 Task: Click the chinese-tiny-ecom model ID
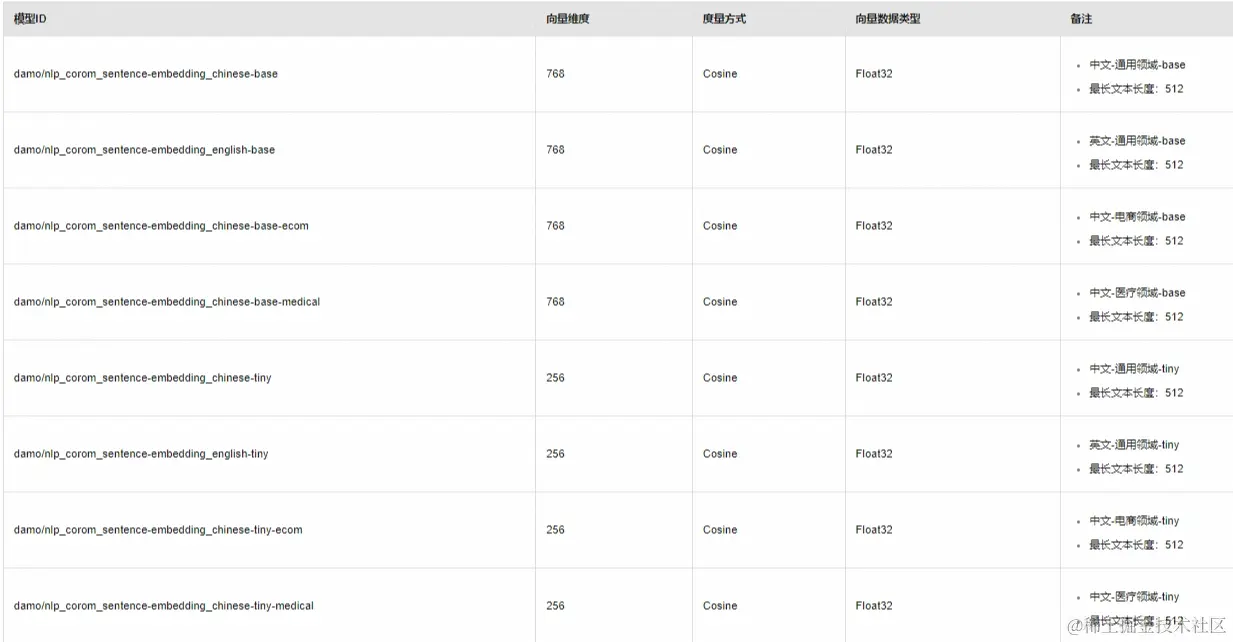pos(158,530)
